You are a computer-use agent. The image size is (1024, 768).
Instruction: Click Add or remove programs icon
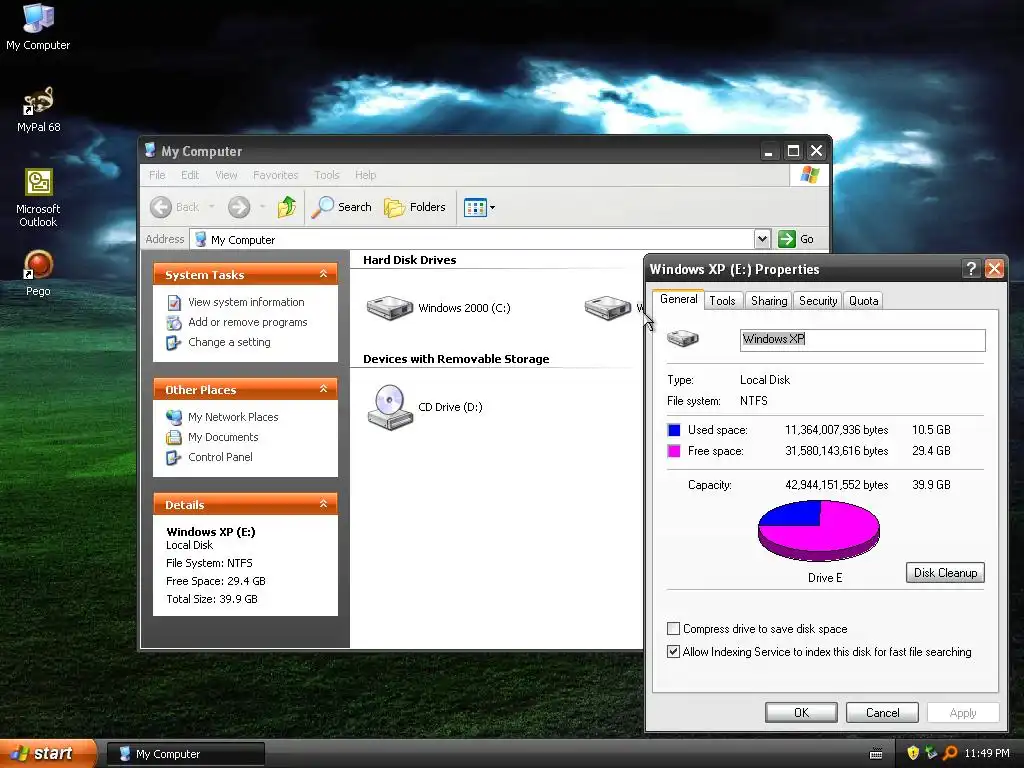(174, 323)
